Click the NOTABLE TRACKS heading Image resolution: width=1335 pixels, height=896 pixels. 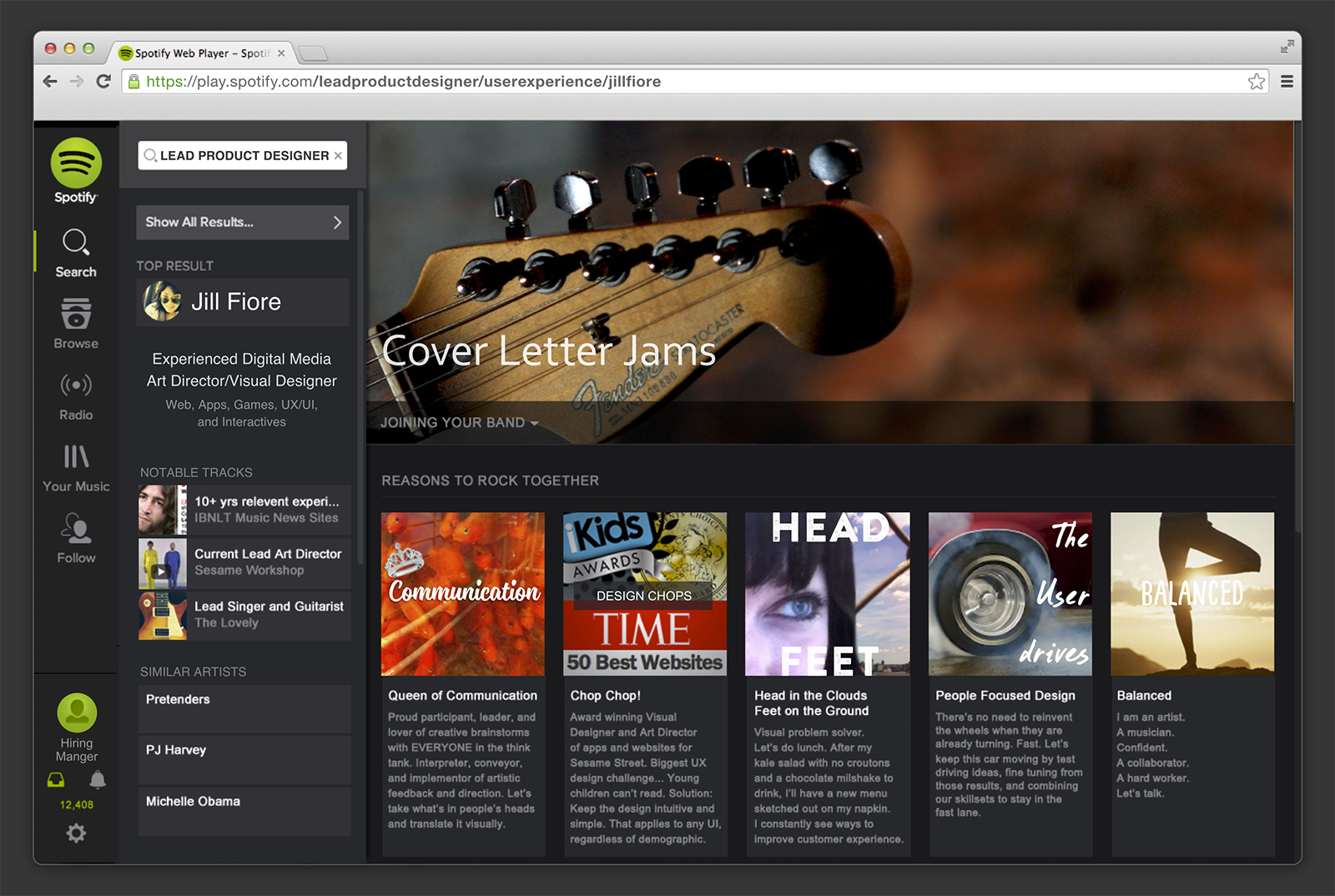[x=196, y=473]
